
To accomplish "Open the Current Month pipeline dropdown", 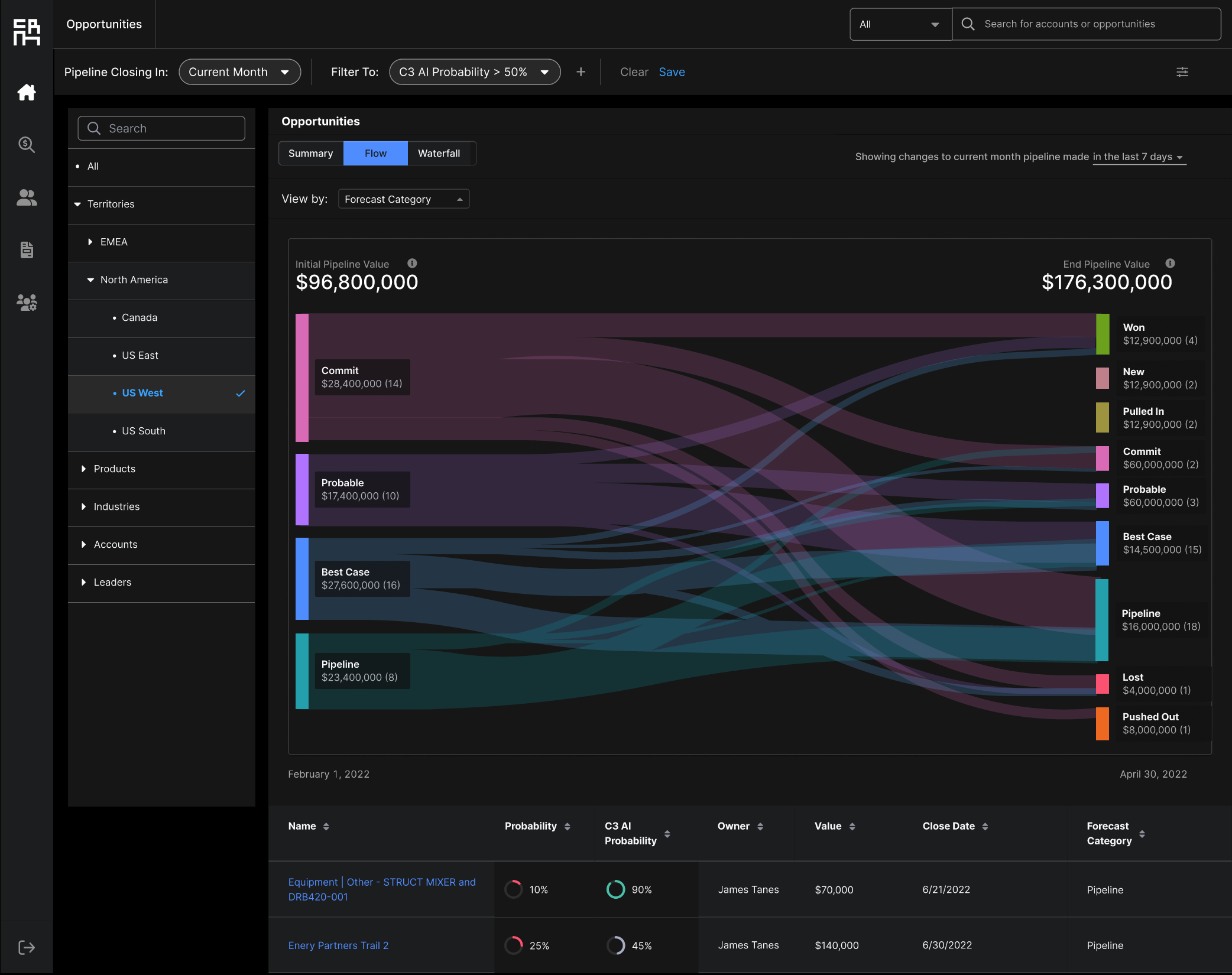I will pos(239,72).
